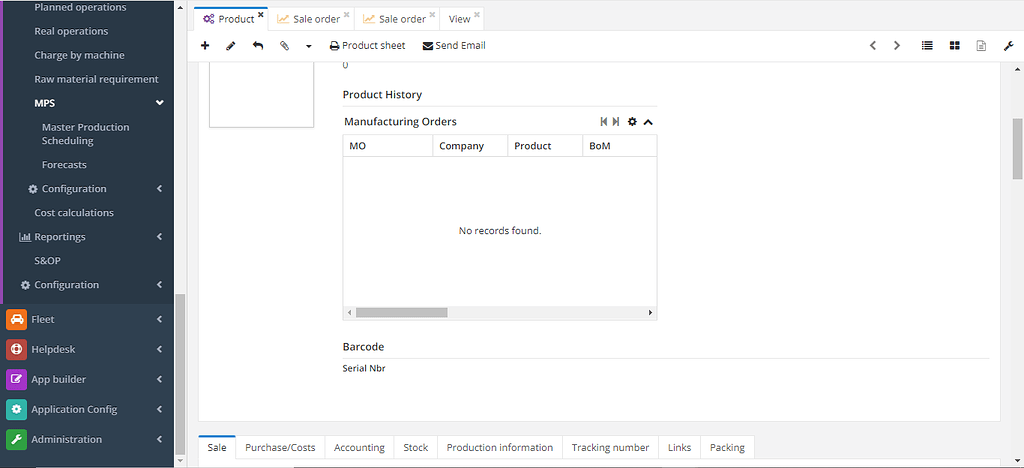Open the Production information tab
The width and height of the screenshot is (1024, 468).
pos(500,448)
